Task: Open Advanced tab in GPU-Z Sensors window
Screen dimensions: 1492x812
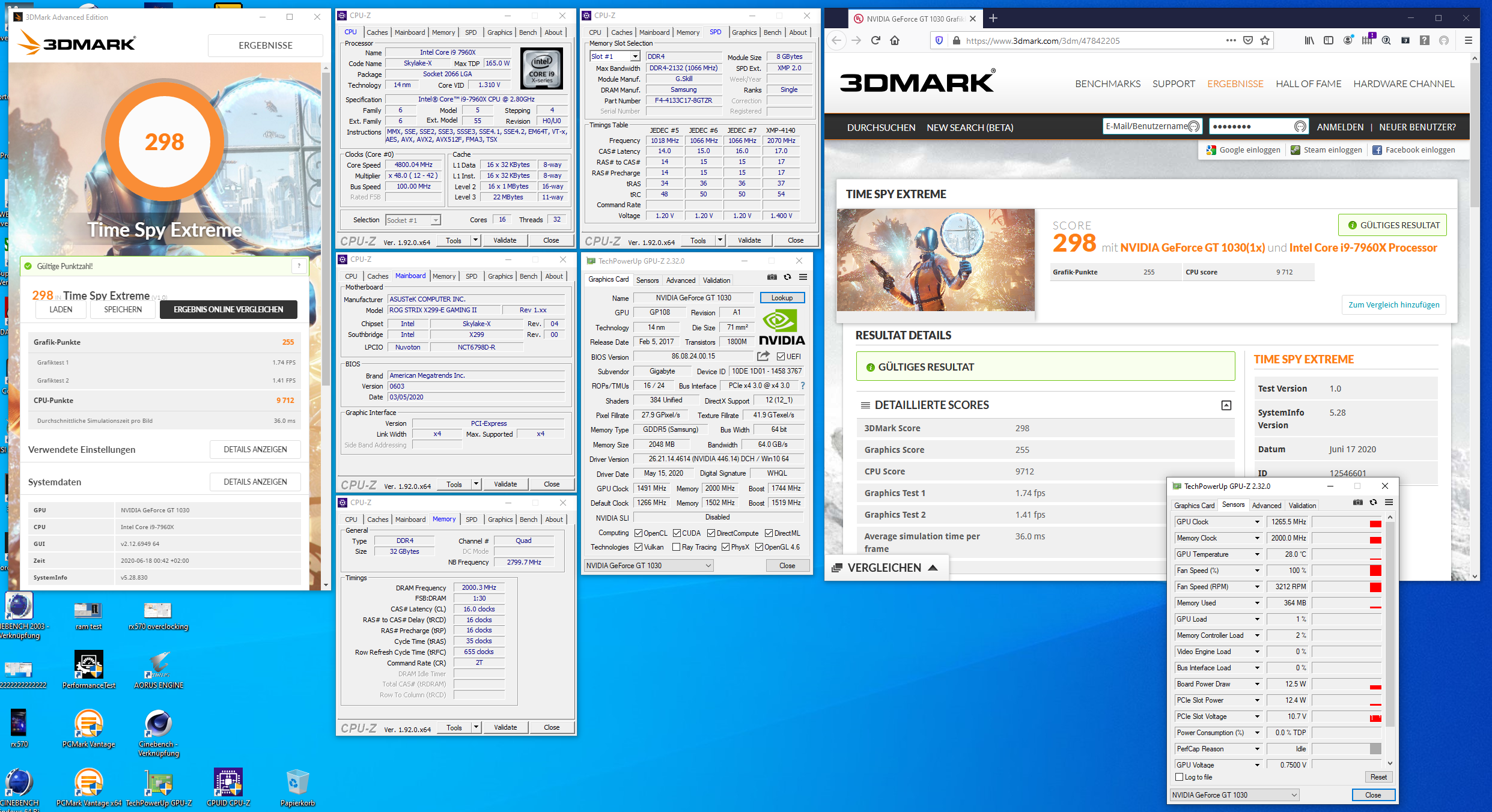Action: click(1267, 506)
